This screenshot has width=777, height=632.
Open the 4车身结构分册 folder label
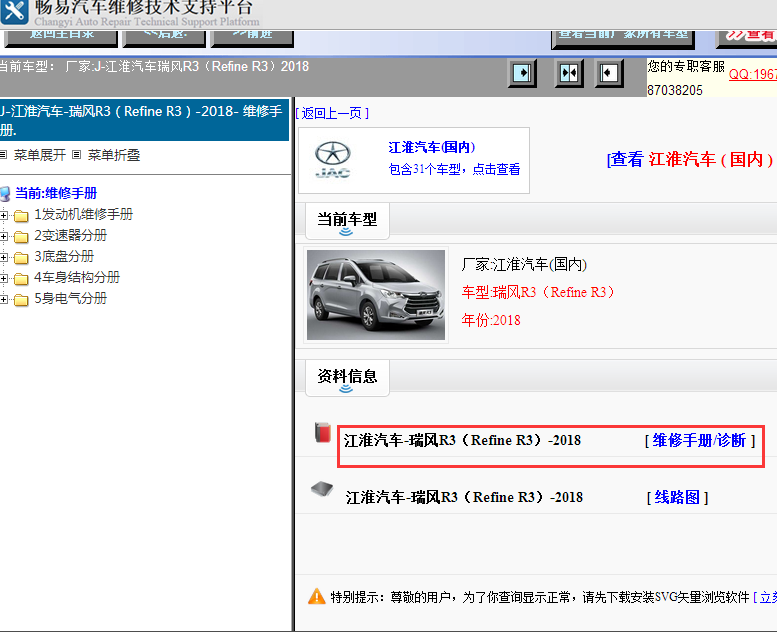(x=77, y=278)
